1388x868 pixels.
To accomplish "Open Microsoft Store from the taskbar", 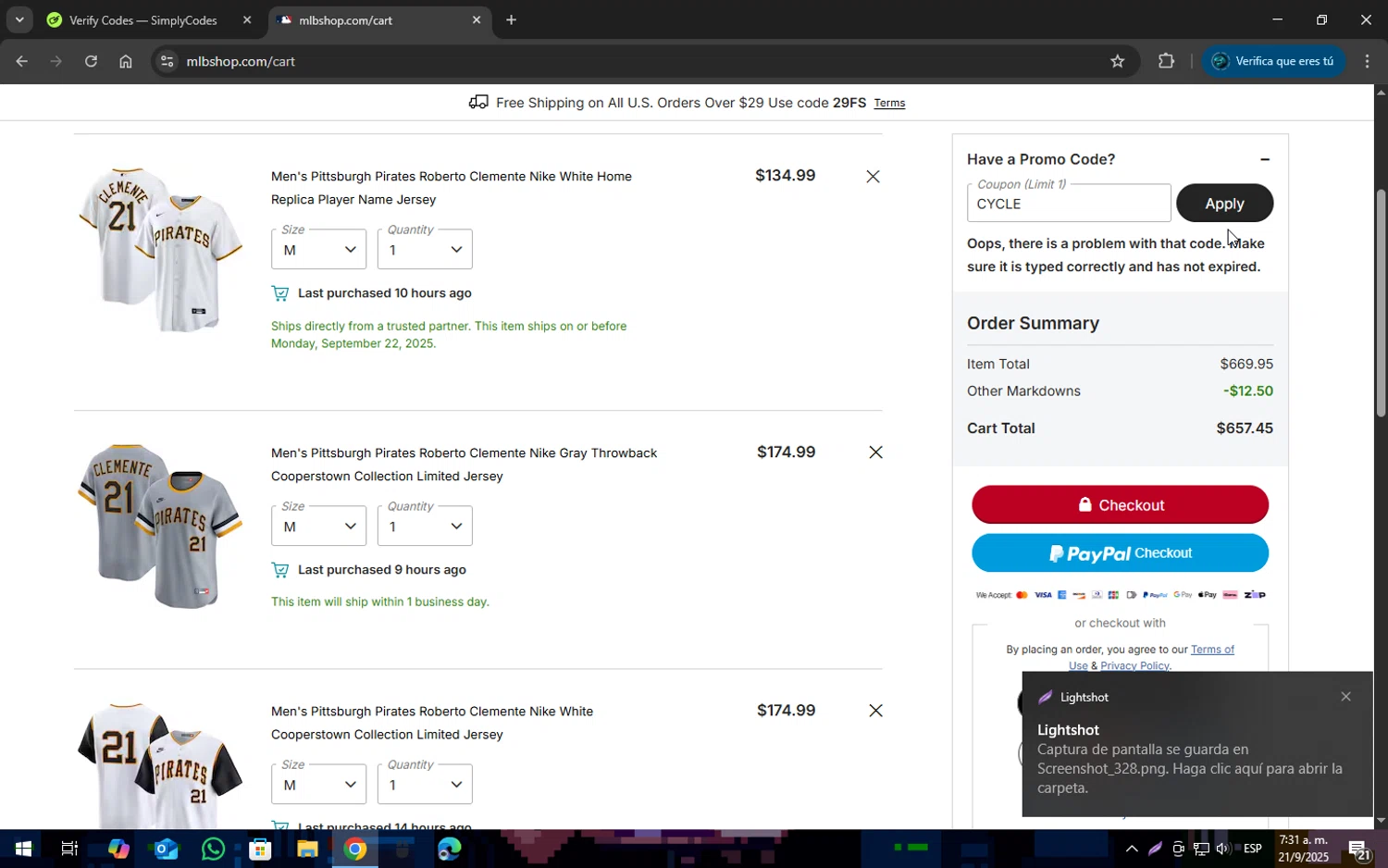I will (x=260, y=849).
